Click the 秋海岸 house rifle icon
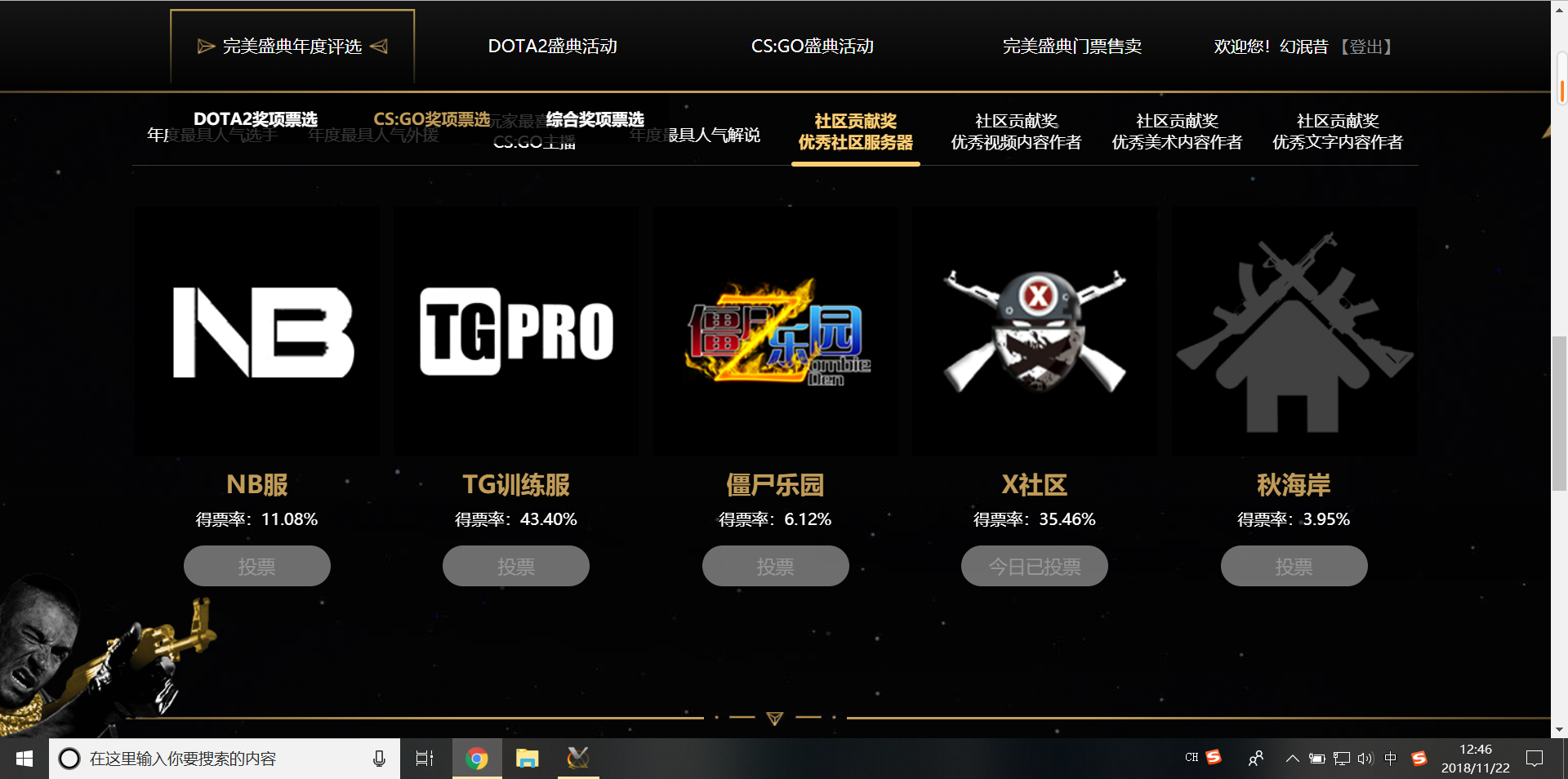Image resolution: width=1568 pixels, height=779 pixels. point(1294,333)
